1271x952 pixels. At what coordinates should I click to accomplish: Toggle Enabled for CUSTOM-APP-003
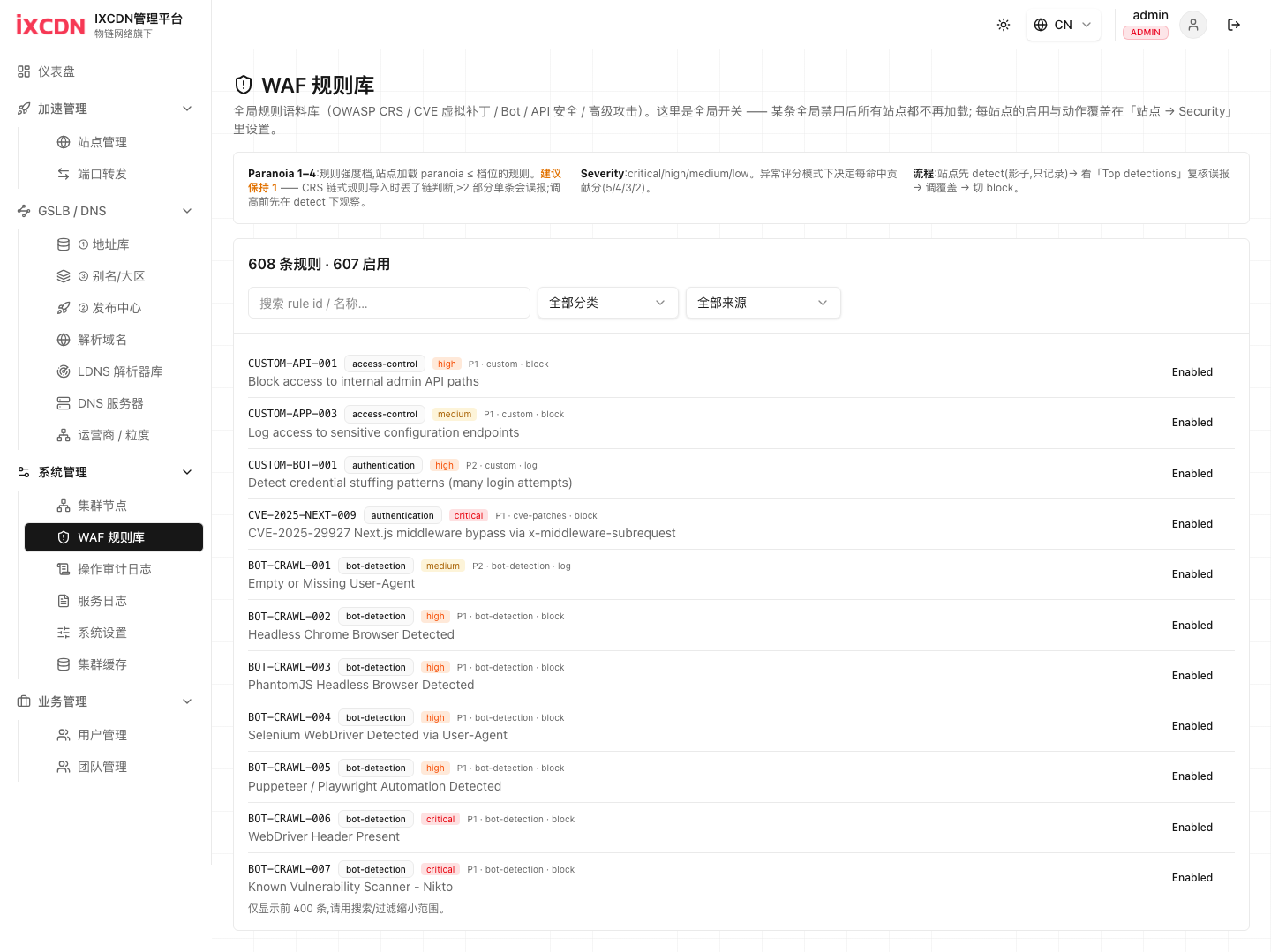pyautogui.click(x=1192, y=423)
